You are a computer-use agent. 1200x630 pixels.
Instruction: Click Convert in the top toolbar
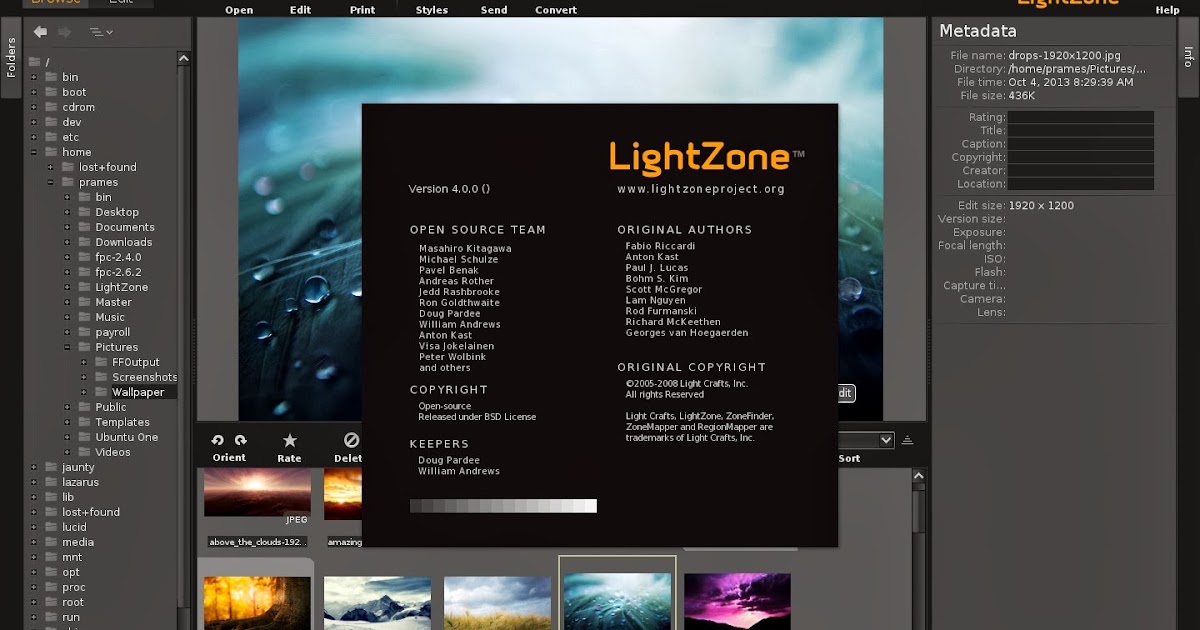556,10
